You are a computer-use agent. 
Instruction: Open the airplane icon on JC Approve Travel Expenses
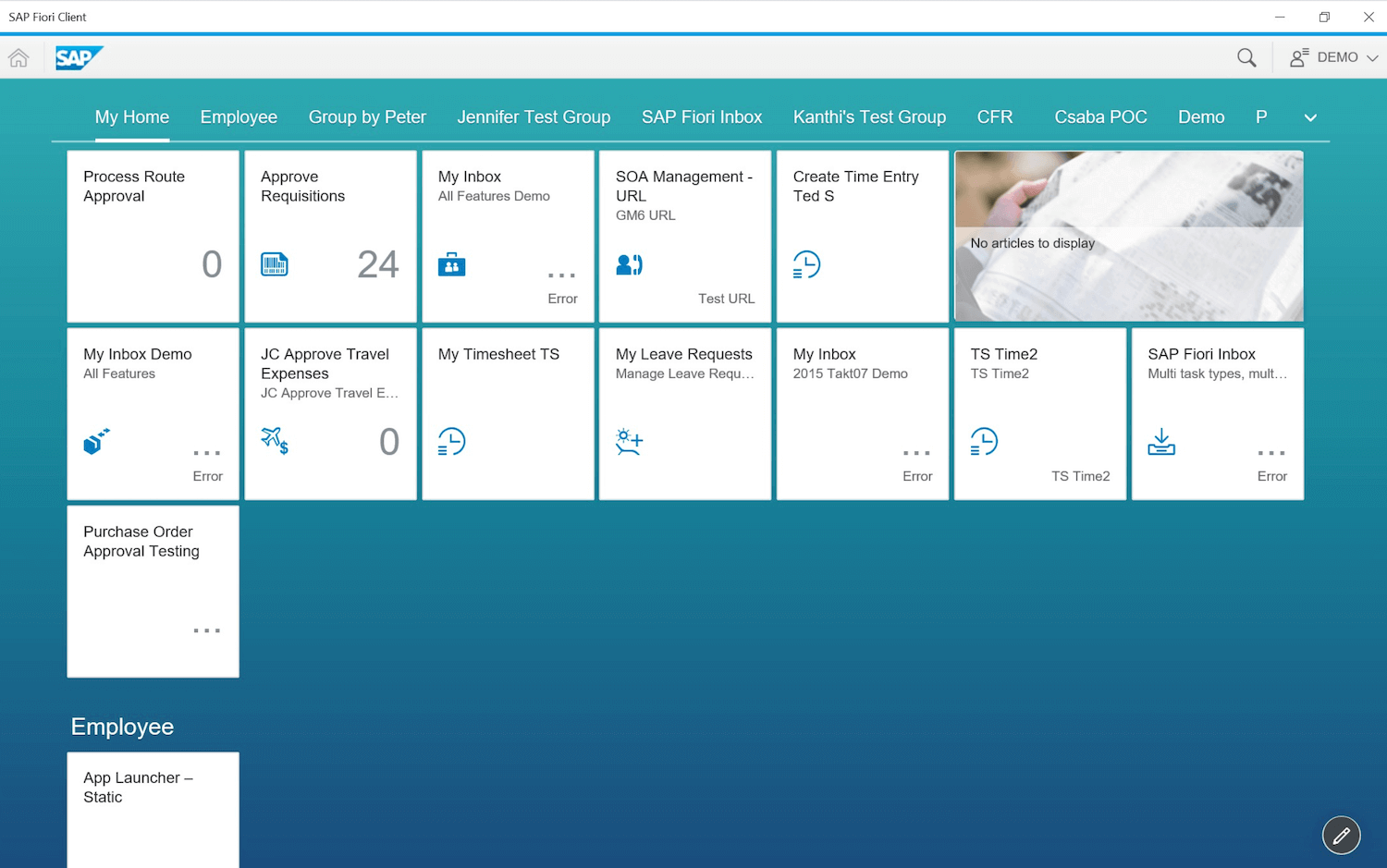coord(275,442)
